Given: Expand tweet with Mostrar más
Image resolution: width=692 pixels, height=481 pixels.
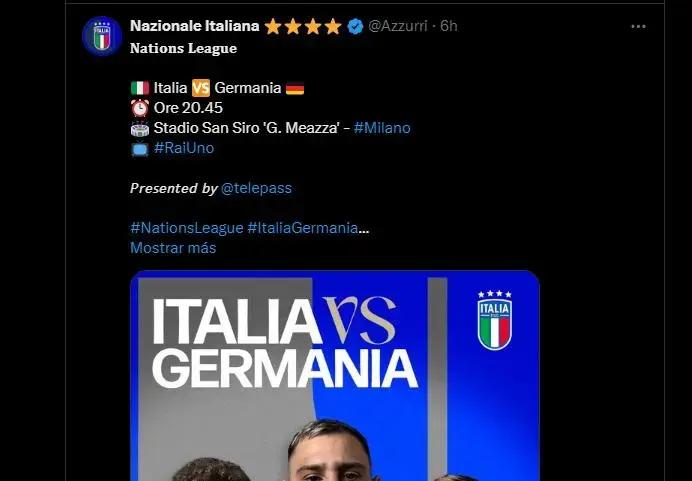Looking at the screenshot, I should click(173, 248).
